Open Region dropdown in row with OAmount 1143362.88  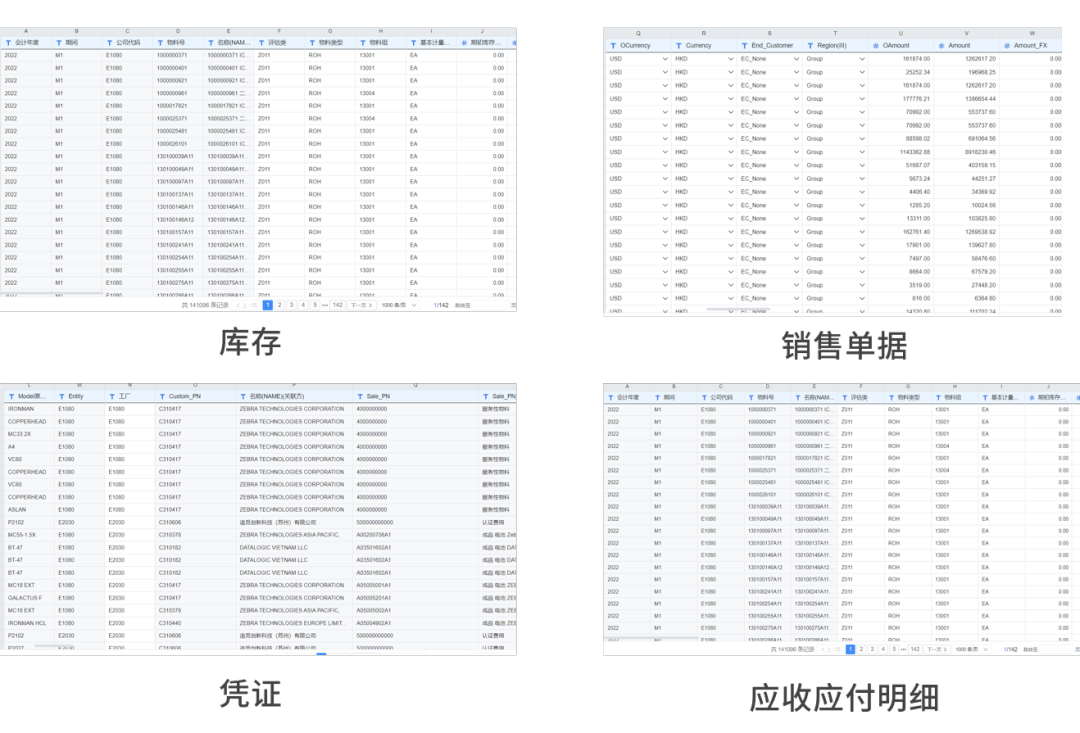pos(862,152)
